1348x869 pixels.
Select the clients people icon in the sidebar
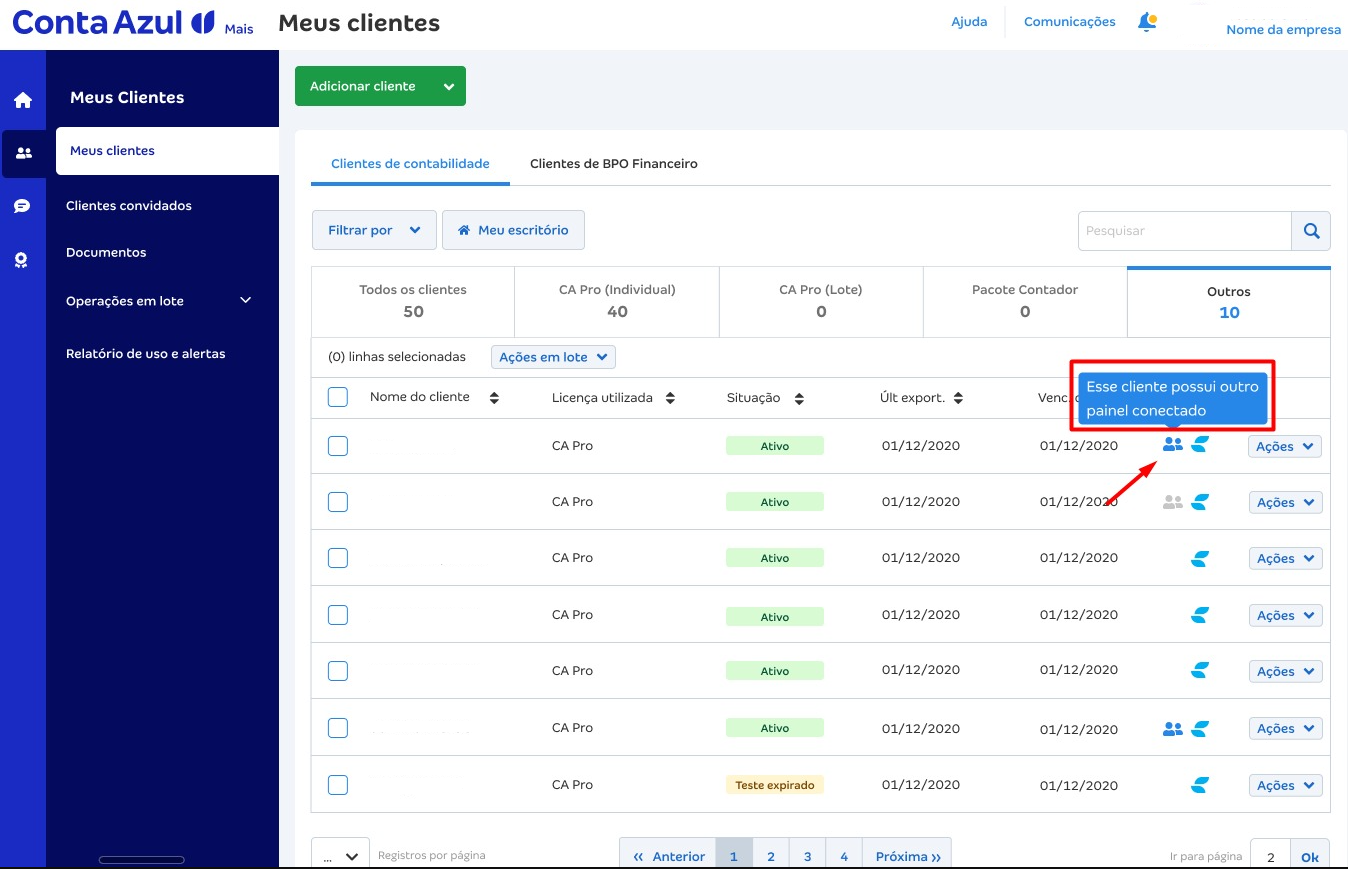coord(23,153)
